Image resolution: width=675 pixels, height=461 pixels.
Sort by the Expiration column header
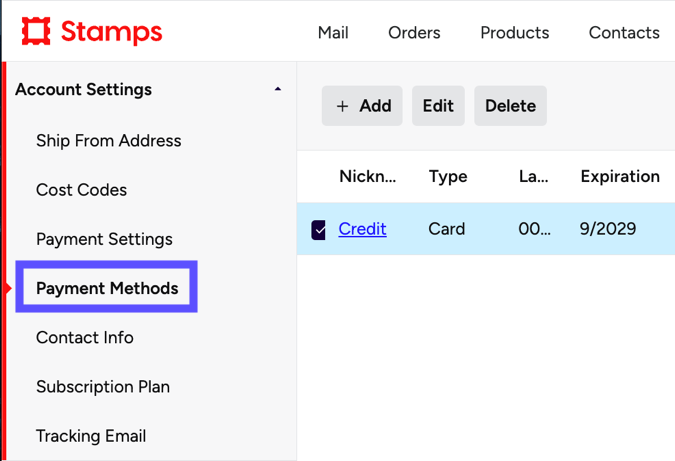tap(620, 176)
